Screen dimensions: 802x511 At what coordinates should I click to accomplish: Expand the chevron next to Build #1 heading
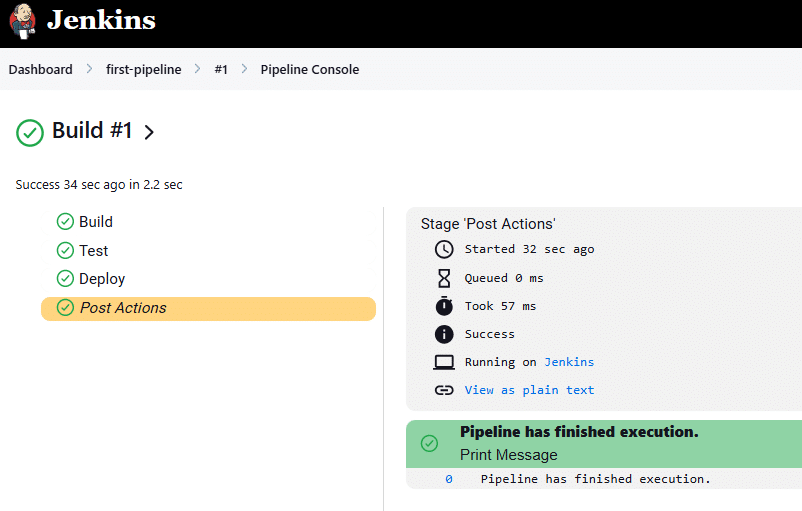point(149,132)
